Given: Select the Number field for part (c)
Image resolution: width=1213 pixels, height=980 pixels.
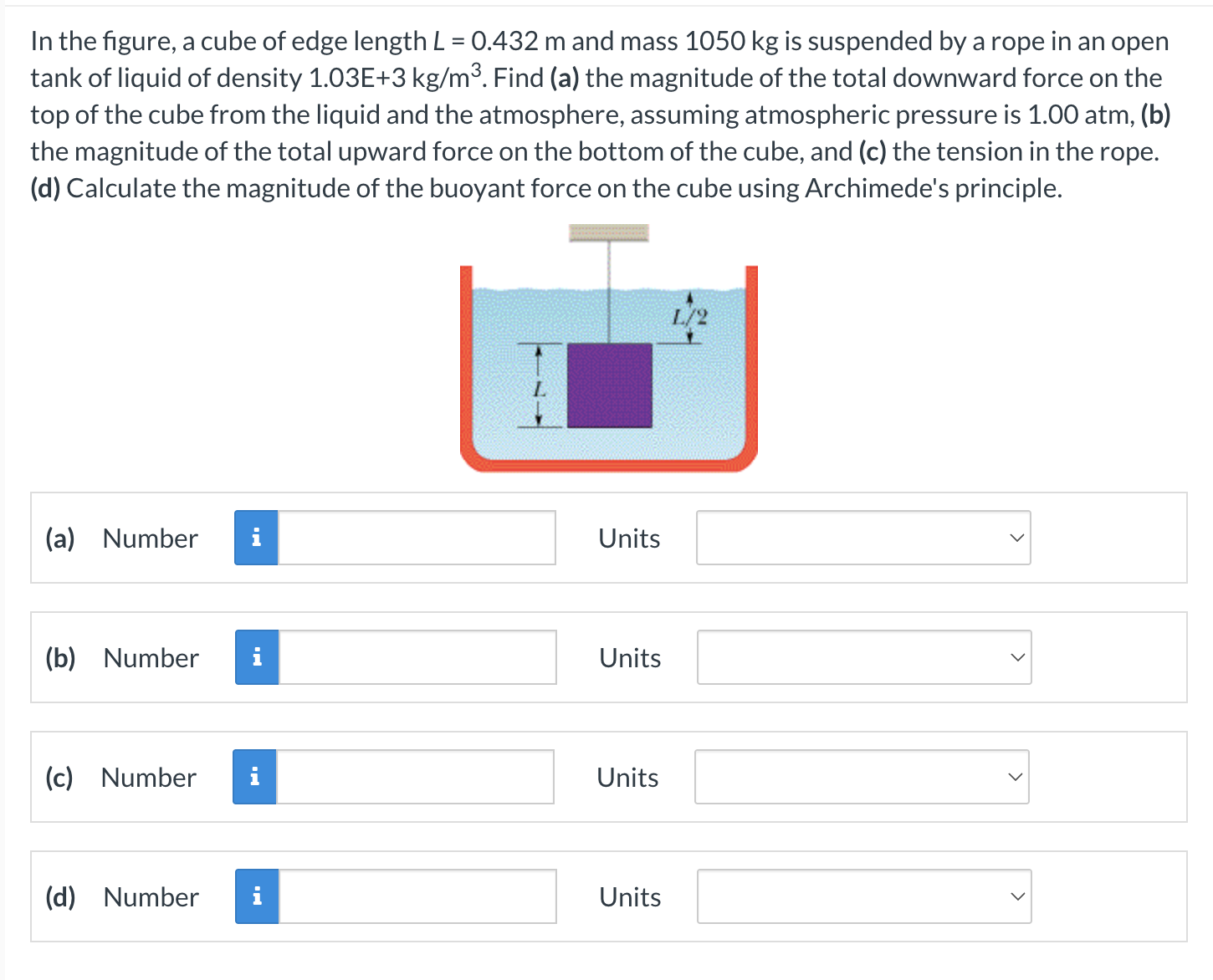Looking at the screenshot, I should pos(415,777).
